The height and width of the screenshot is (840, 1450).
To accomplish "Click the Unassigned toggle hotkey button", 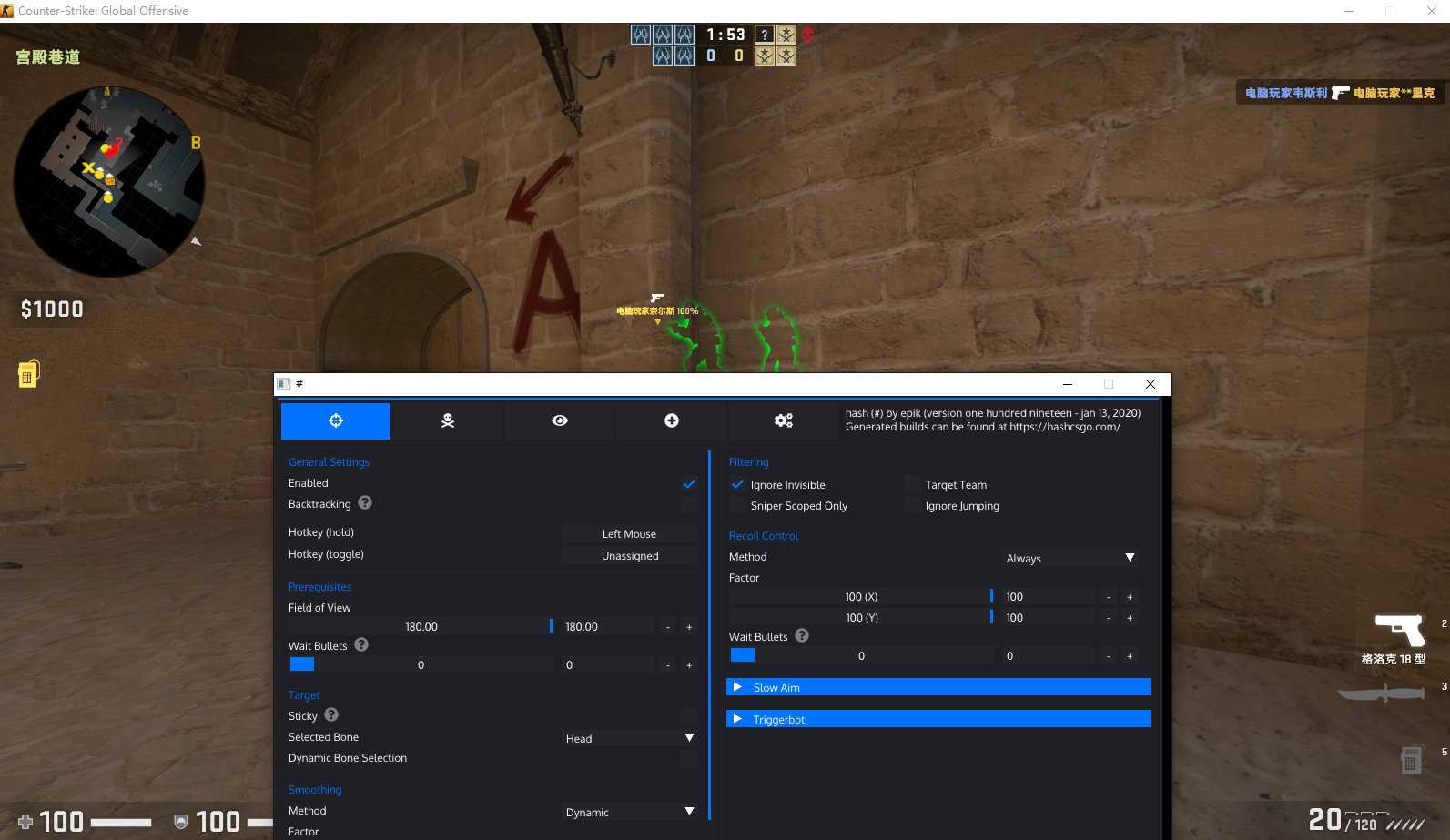I will coord(629,555).
